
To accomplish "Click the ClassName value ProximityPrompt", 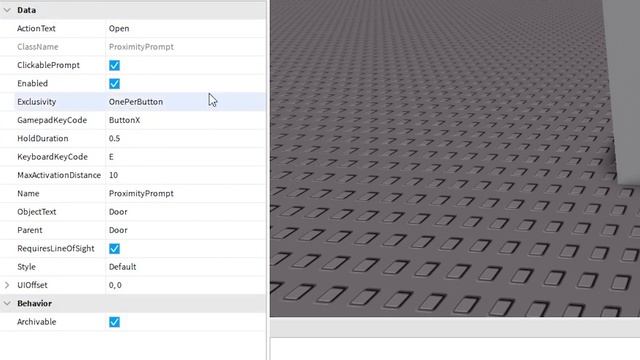I will tap(141, 47).
